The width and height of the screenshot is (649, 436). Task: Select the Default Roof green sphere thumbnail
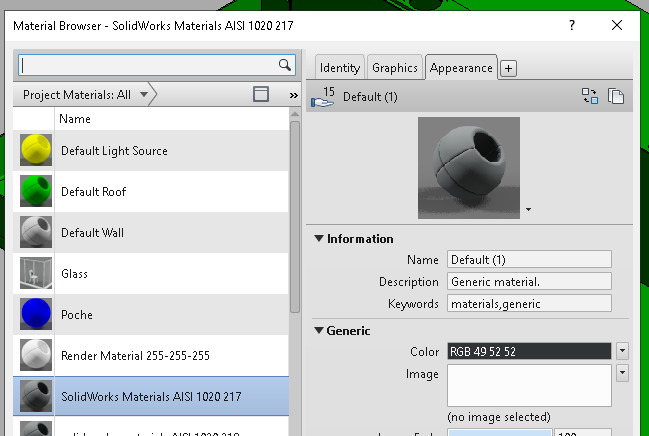pyautogui.click(x=36, y=191)
